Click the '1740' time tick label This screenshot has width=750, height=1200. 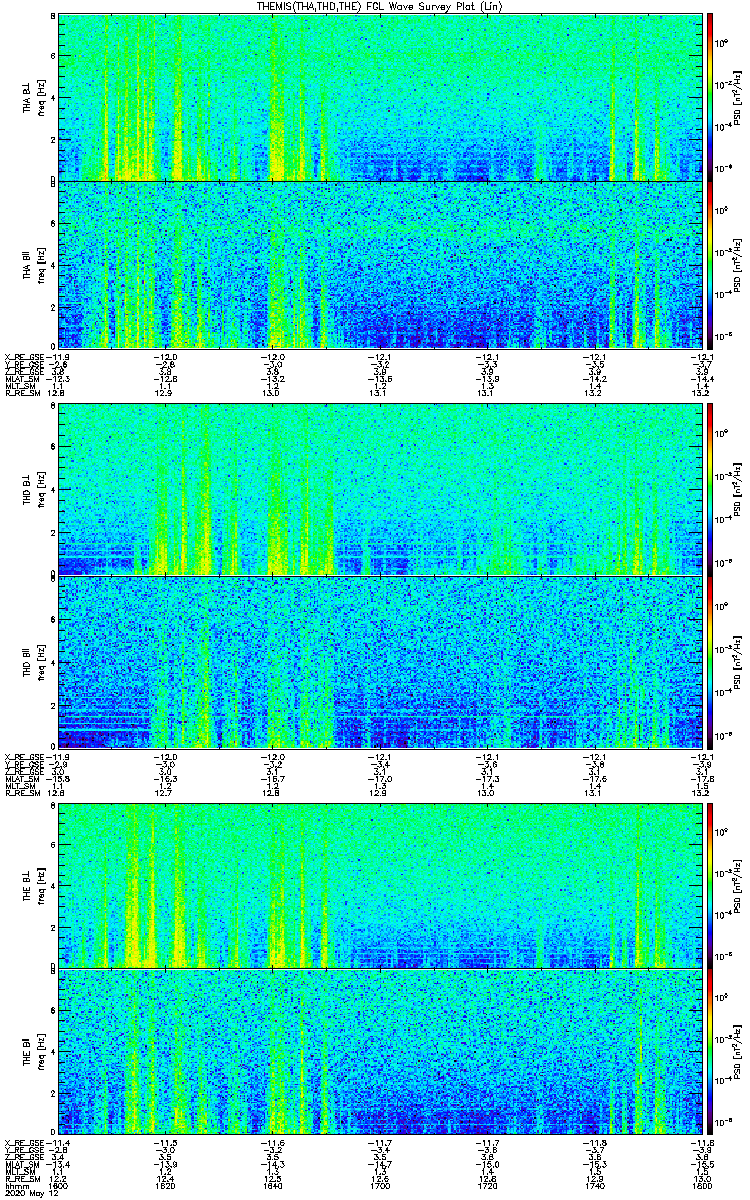pos(595,1186)
